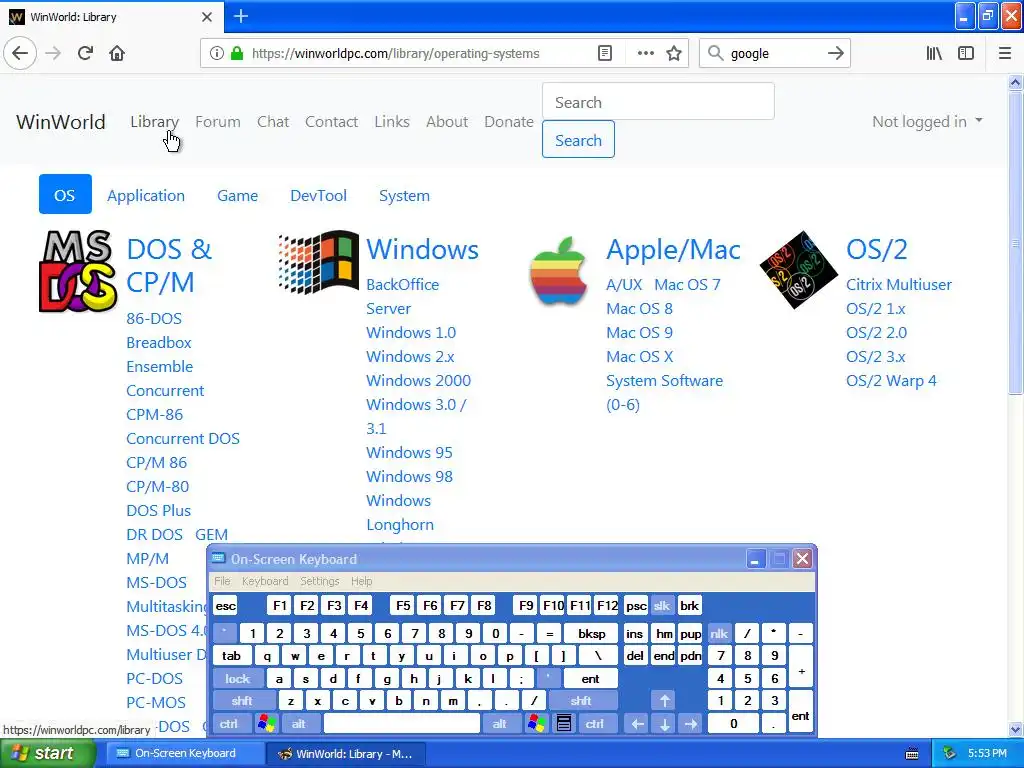Open Help menu in On-Screen Keyboard
The height and width of the screenshot is (768, 1024).
click(x=361, y=581)
